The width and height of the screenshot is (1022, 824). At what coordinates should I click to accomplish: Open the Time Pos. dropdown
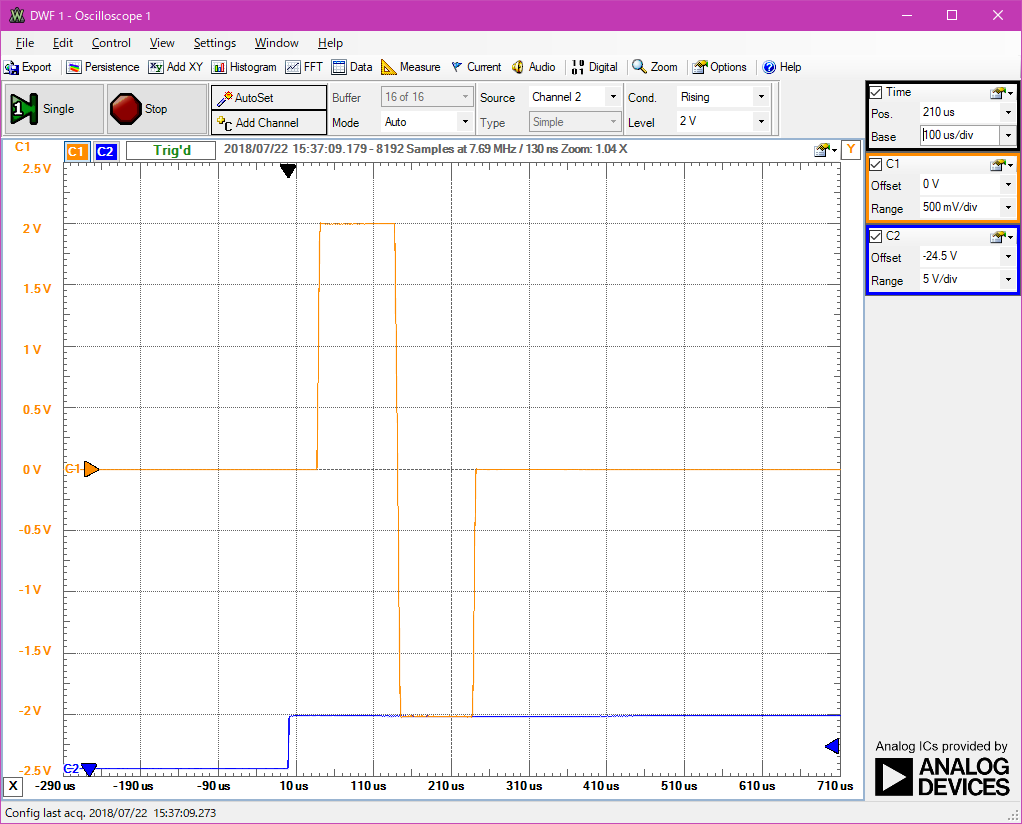coord(1008,112)
